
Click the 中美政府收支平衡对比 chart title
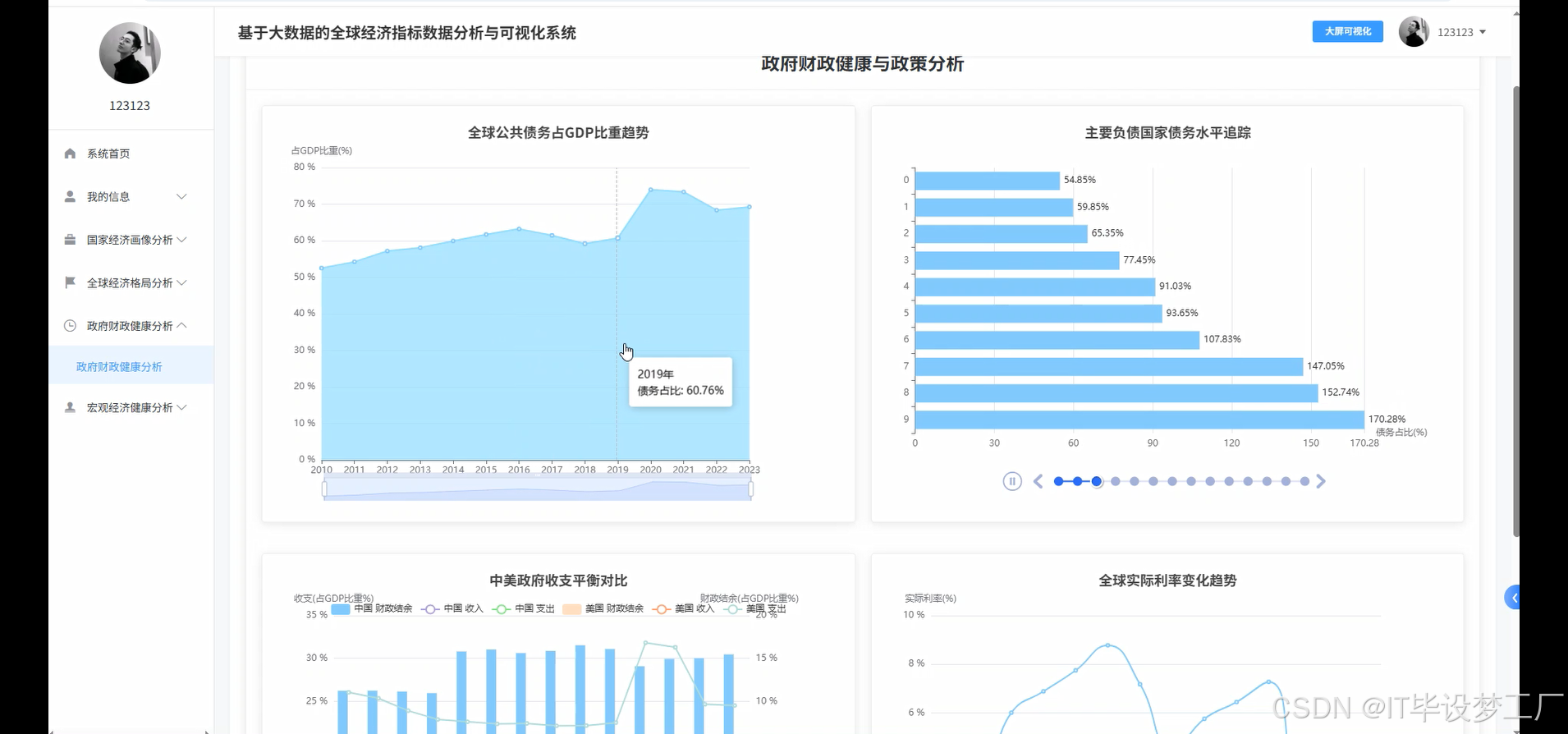click(558, 580)
